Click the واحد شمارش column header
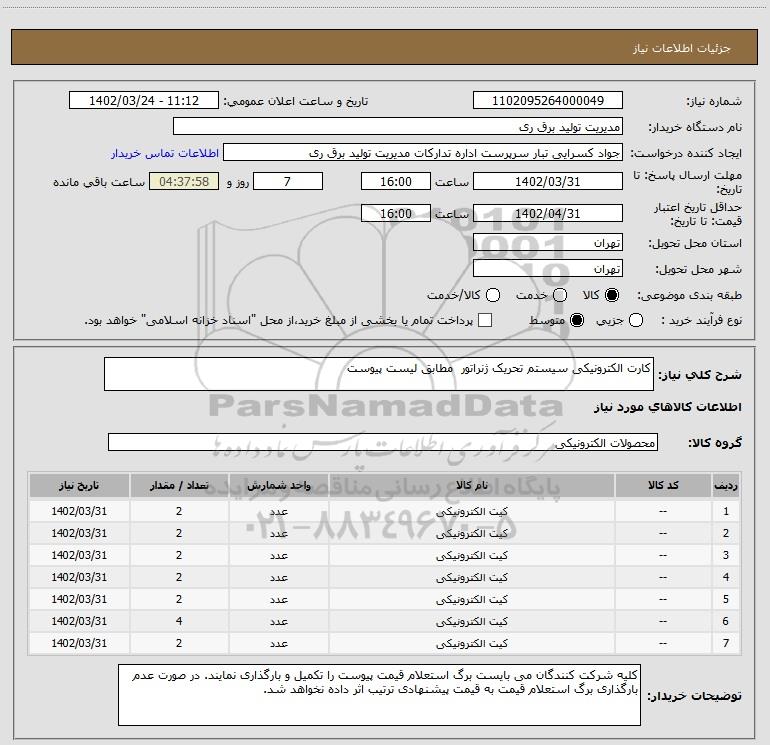 pos(278,485)
